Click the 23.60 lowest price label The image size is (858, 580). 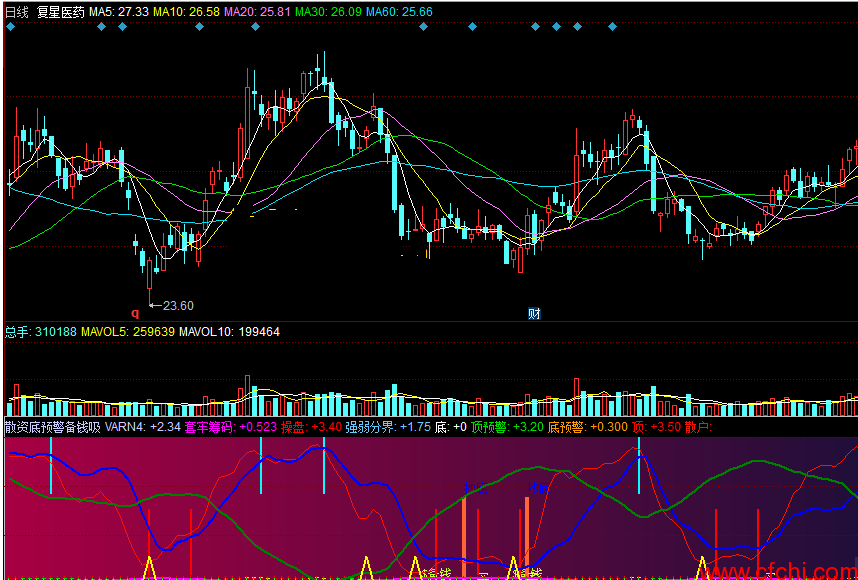coord(177,305)
